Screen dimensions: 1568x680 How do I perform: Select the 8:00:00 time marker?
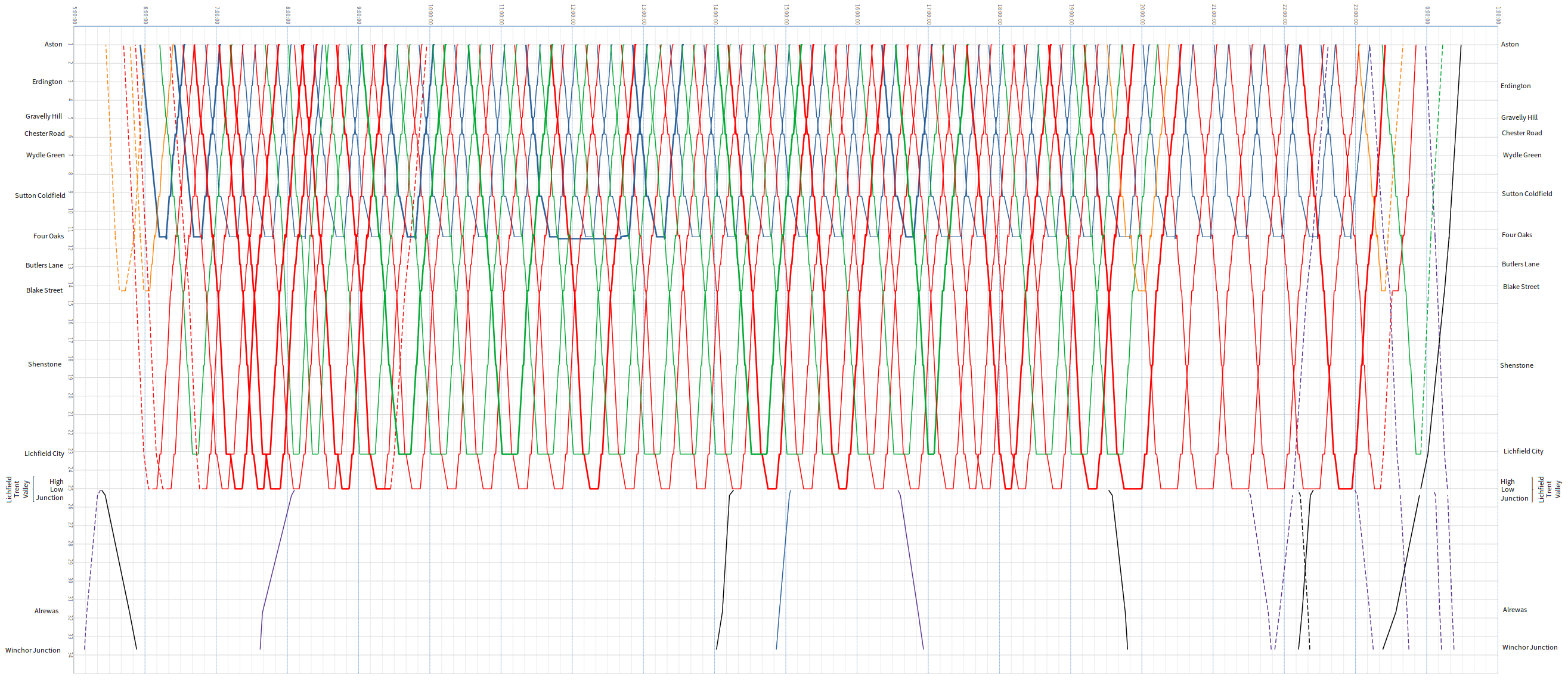[x=288, y=15]
